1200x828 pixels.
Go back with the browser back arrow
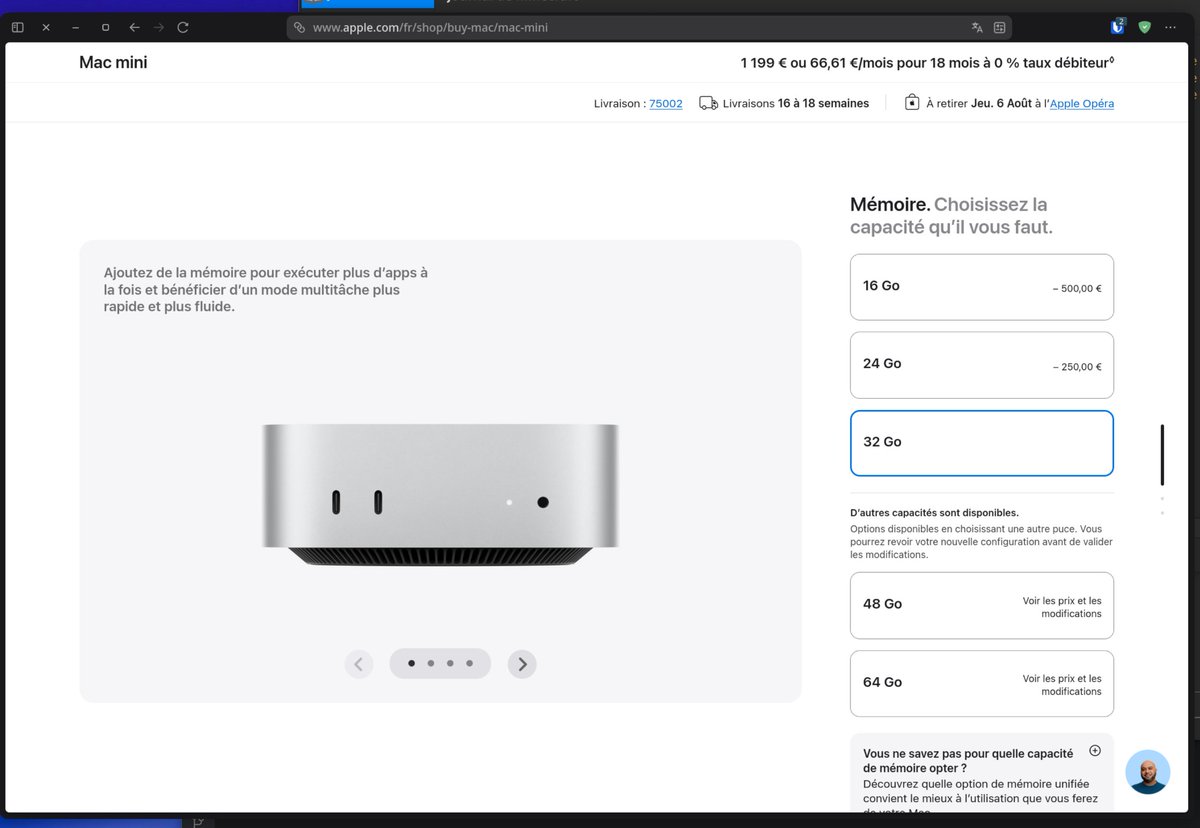pyautogui.click(x=134, y=27)
